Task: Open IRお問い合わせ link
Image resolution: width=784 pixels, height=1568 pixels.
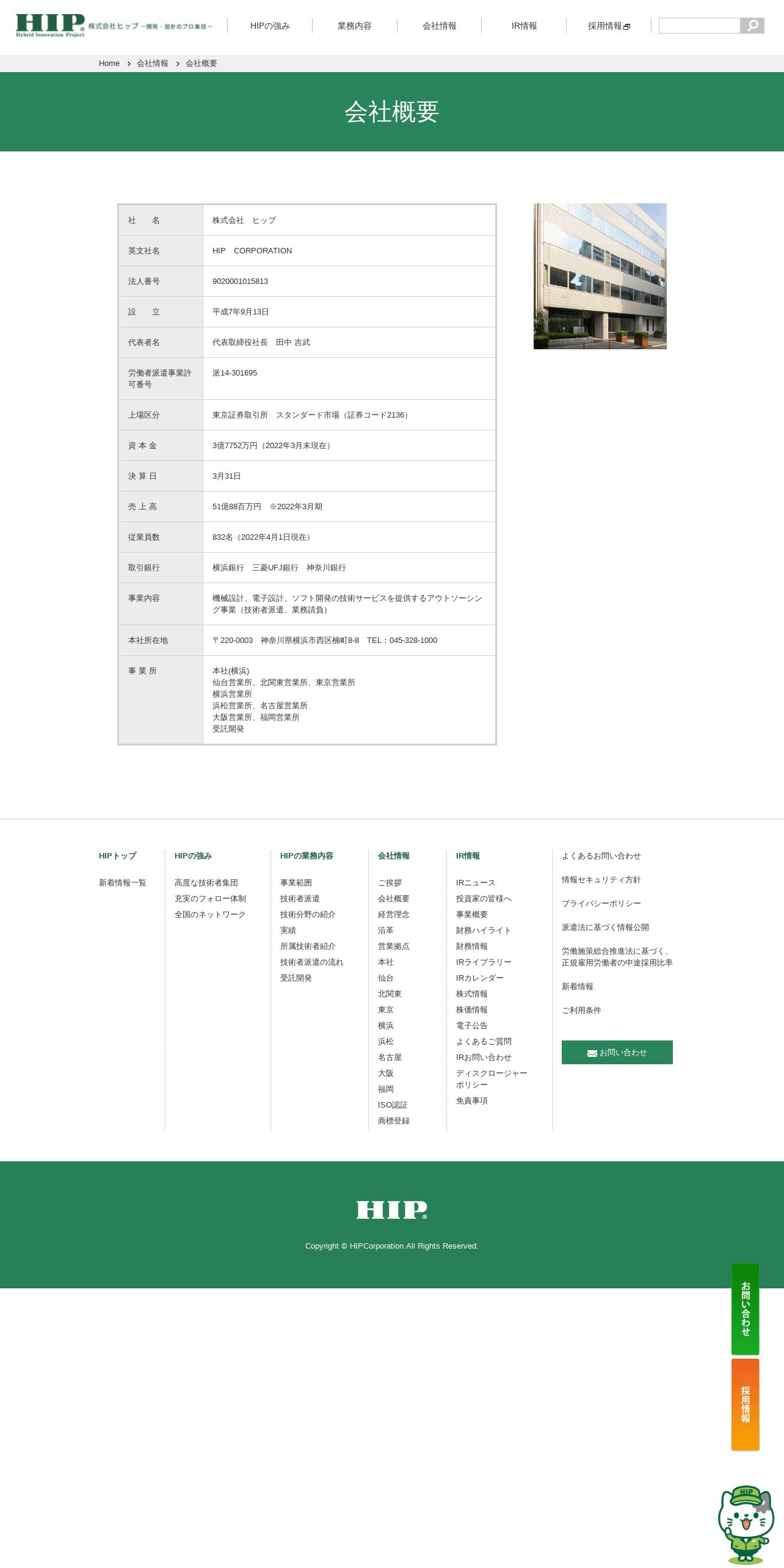Action: 484,1058
